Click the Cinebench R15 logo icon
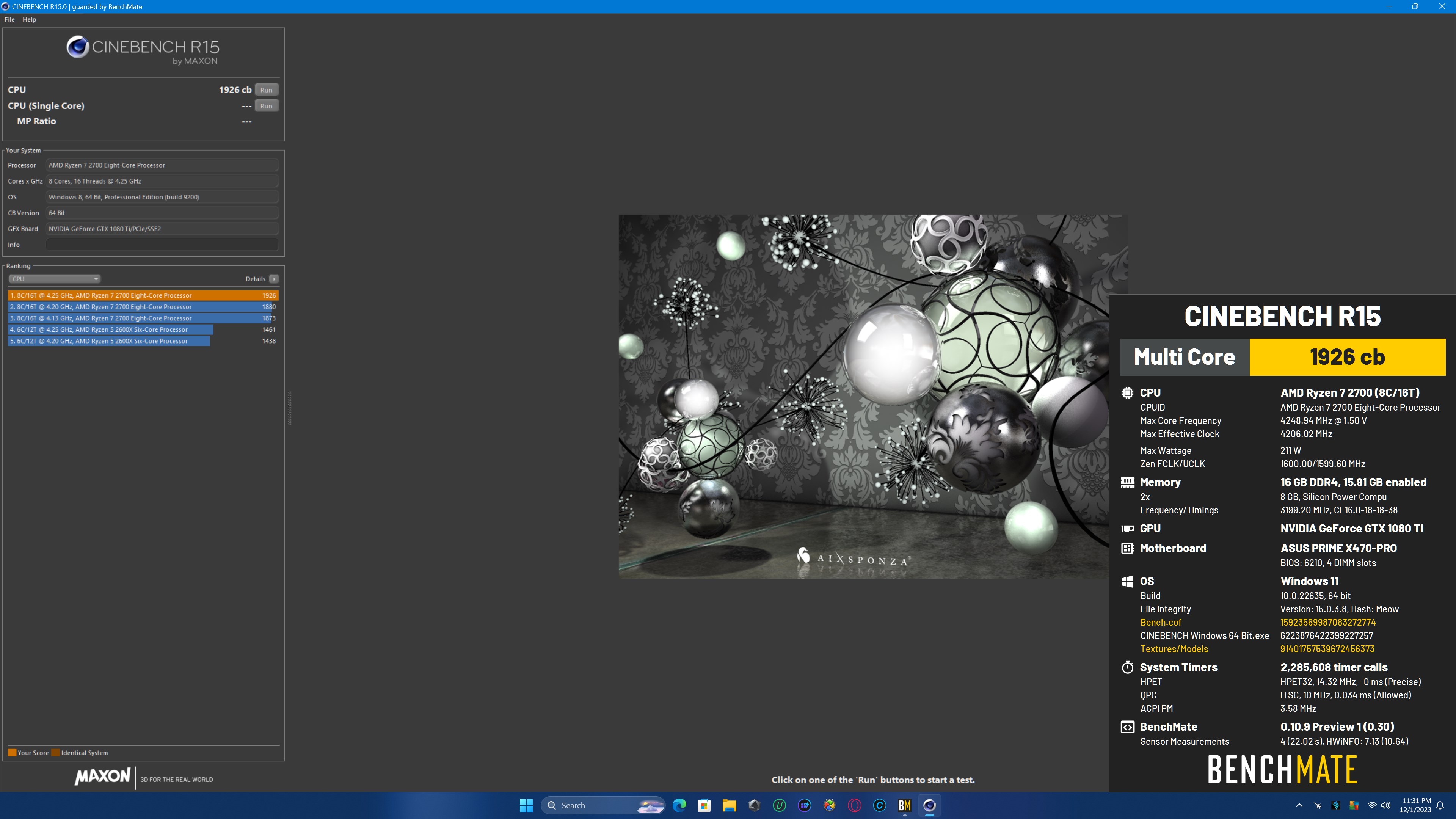The width and height of the screenshot is (1456, 819). 78,47
